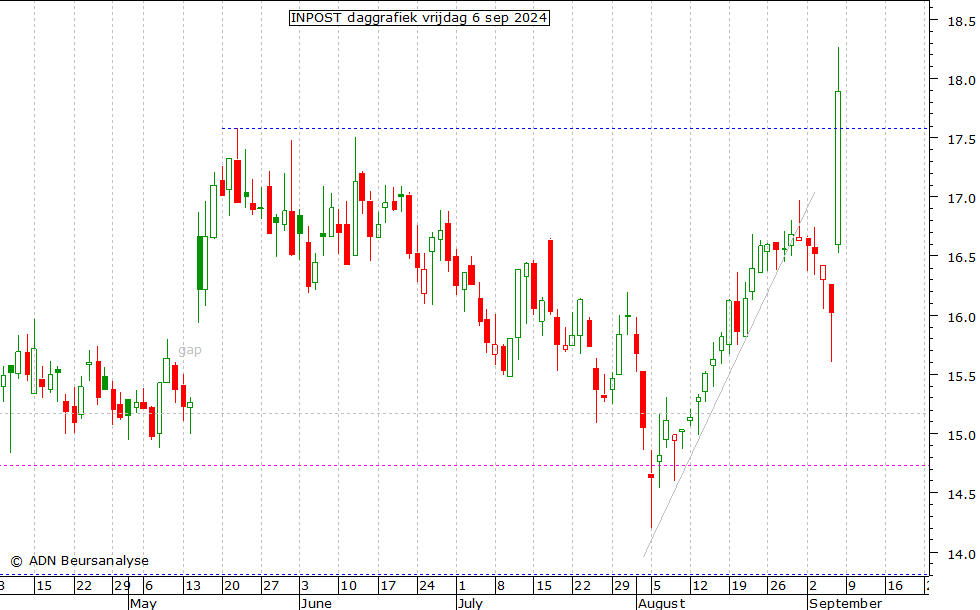The image size is (980, 610).
Task: Click date label 10 under June
Action: tap(348, 586)
